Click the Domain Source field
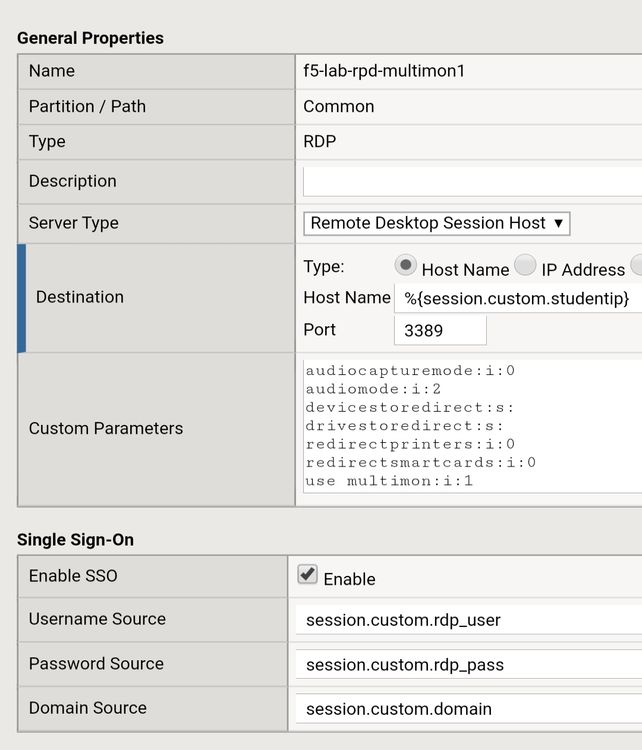The image size is (642, 750). [468, 709]
